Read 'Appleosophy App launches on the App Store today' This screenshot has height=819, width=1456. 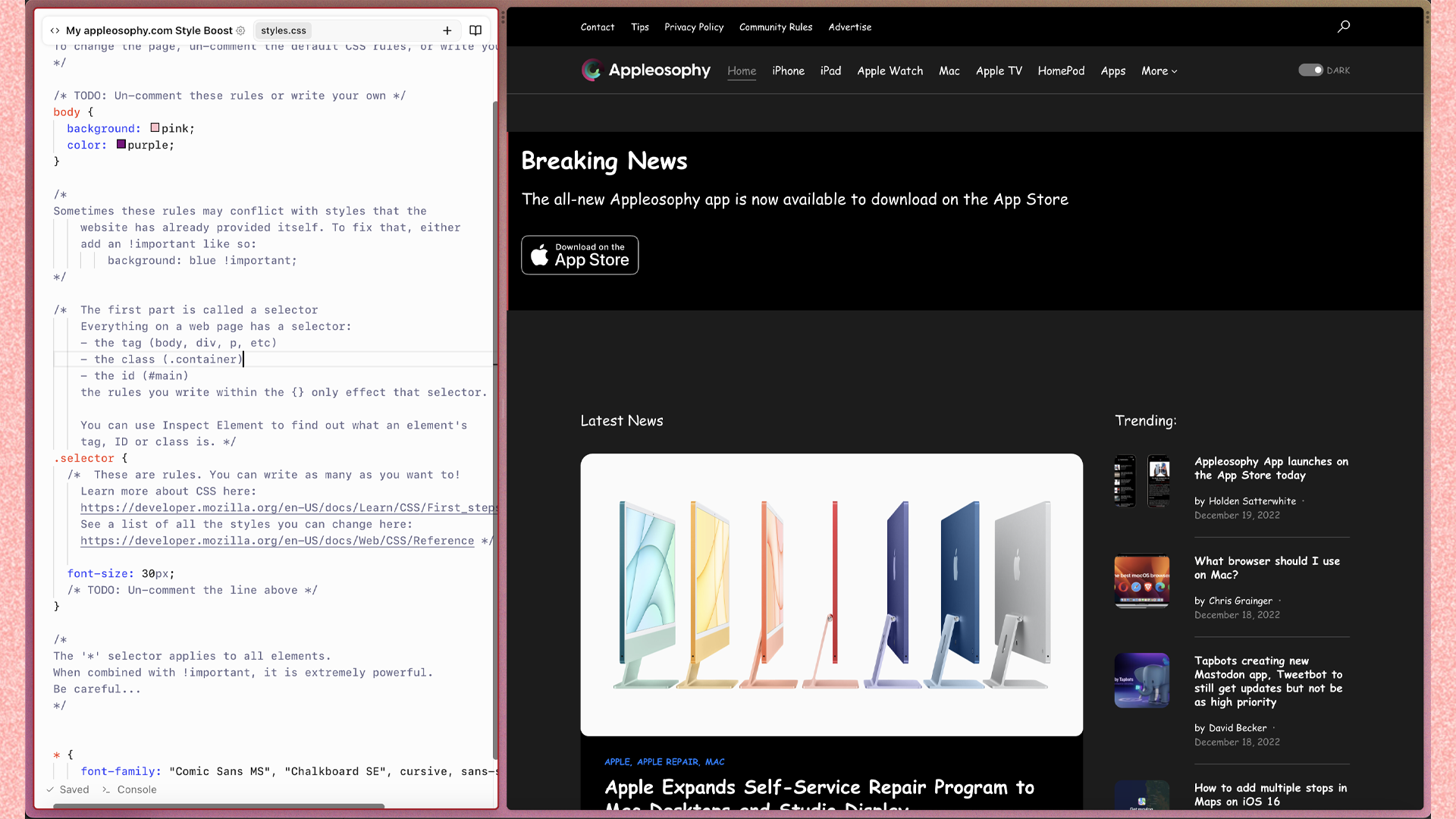[1271, 468]
